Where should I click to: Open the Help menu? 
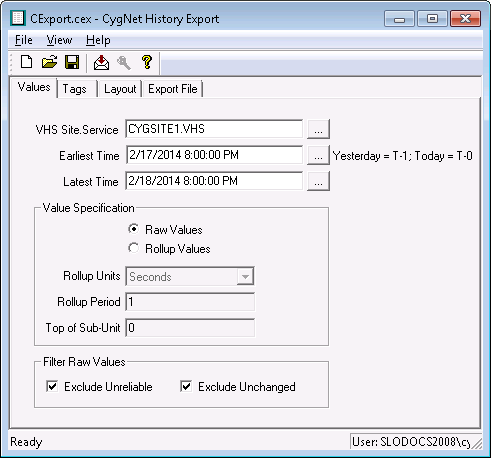tap(98, 40)
